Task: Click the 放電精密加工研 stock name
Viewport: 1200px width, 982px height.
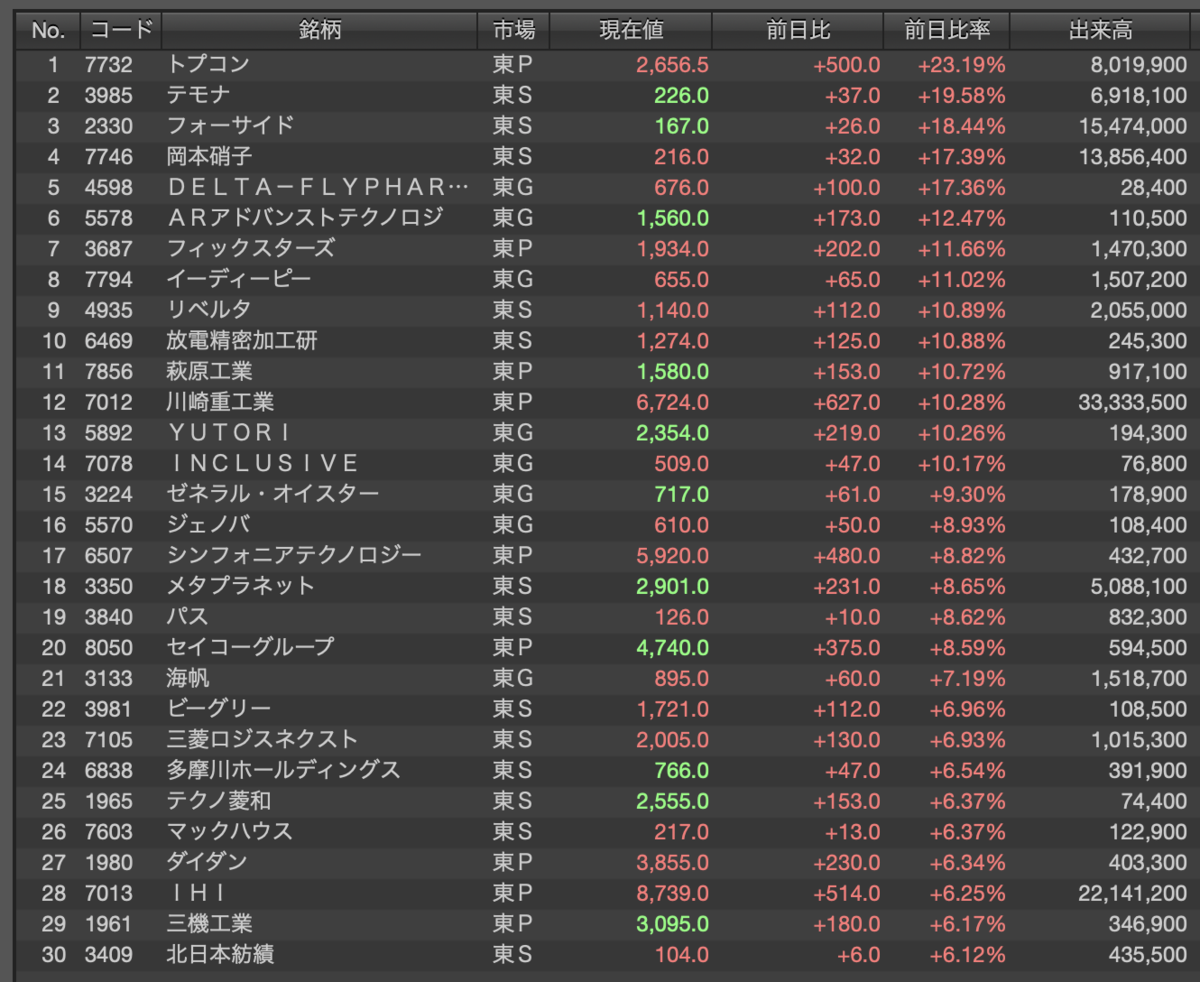Action: click(242, 342)
